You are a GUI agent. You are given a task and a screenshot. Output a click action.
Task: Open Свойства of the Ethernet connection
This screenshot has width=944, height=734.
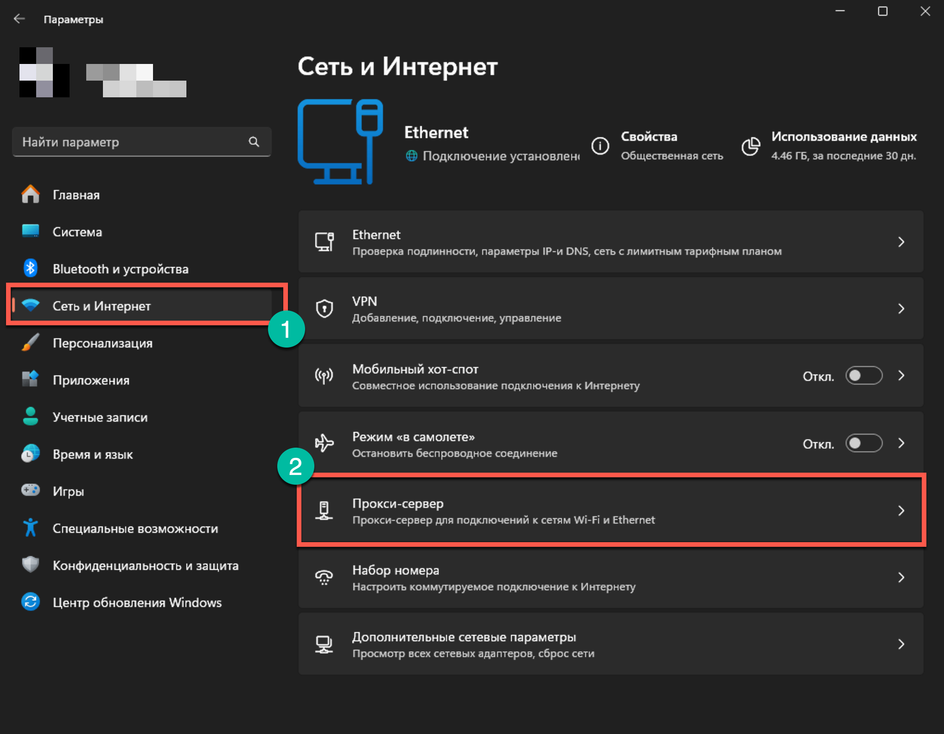[657, 146]
